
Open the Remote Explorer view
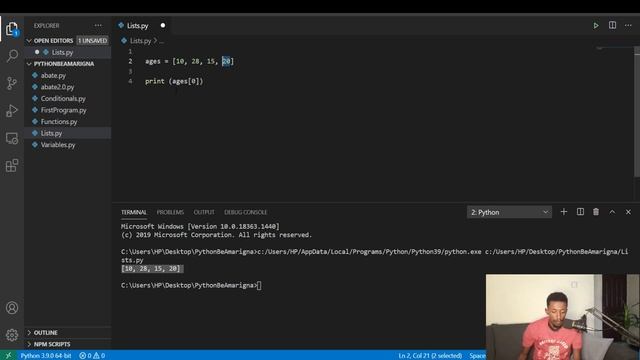pos(12,138)
